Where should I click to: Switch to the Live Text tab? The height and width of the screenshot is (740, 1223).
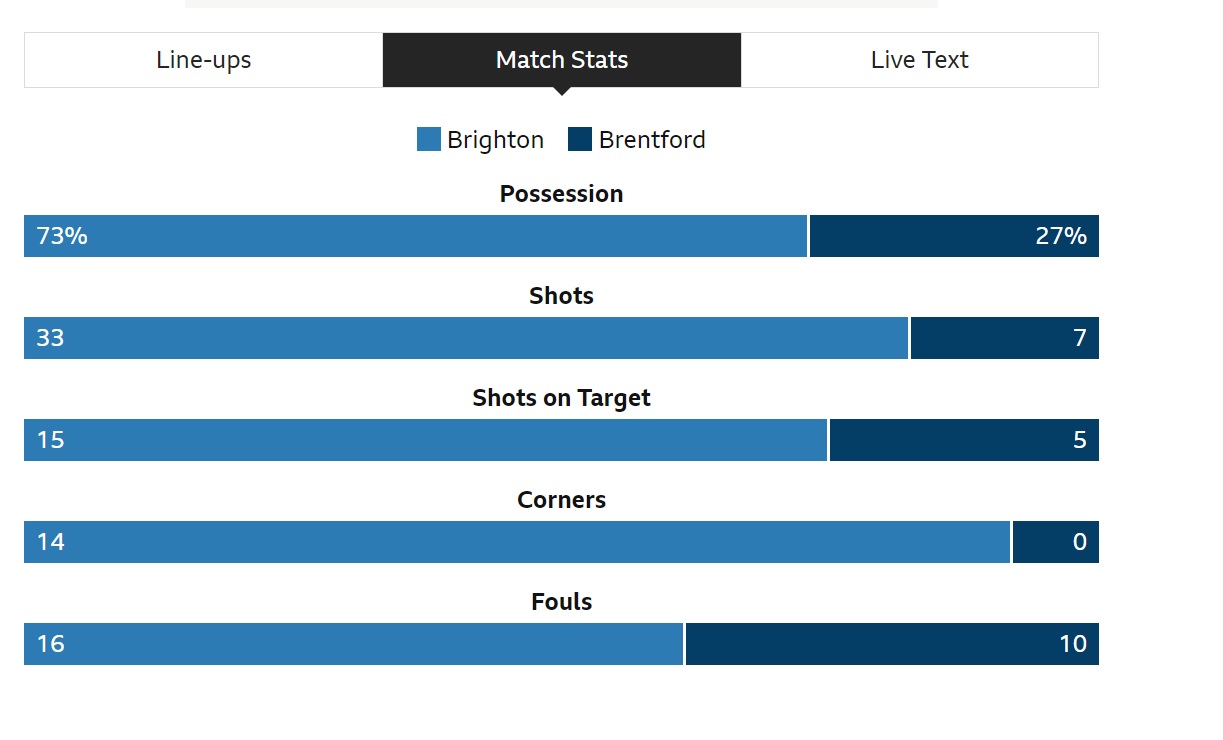tap(920, 60)
